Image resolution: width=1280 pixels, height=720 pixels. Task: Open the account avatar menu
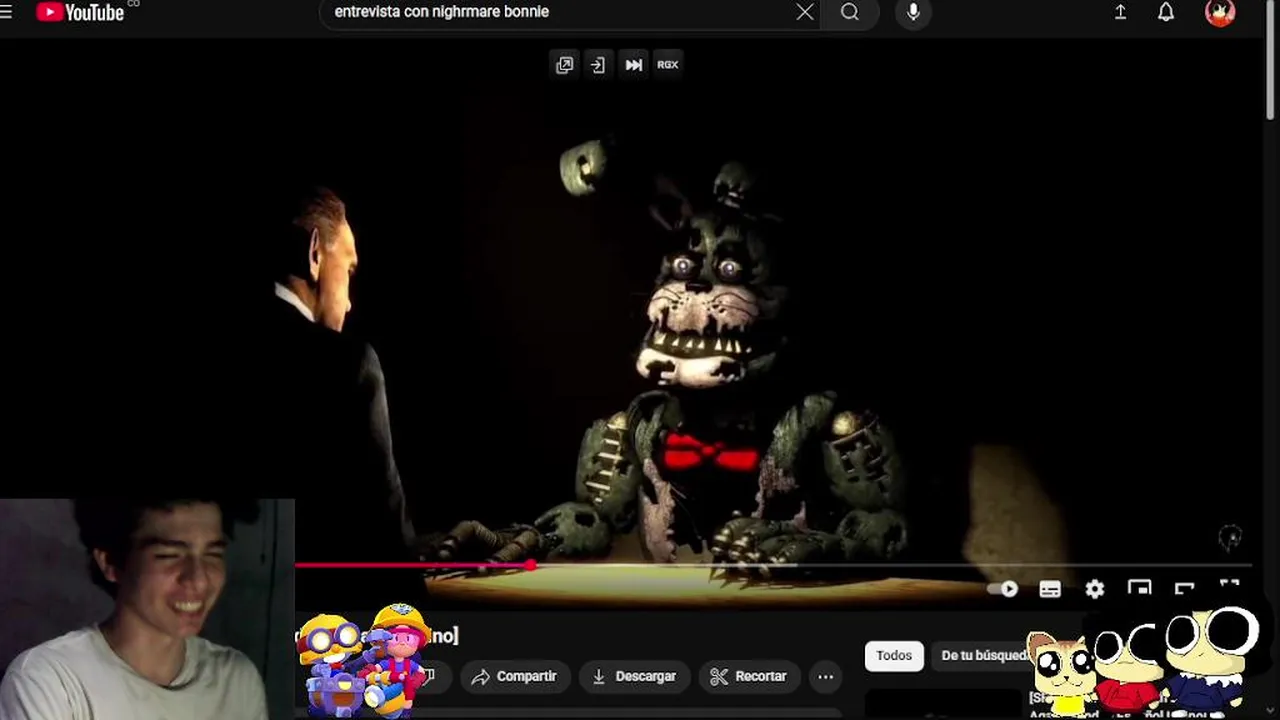point(1220,12)
